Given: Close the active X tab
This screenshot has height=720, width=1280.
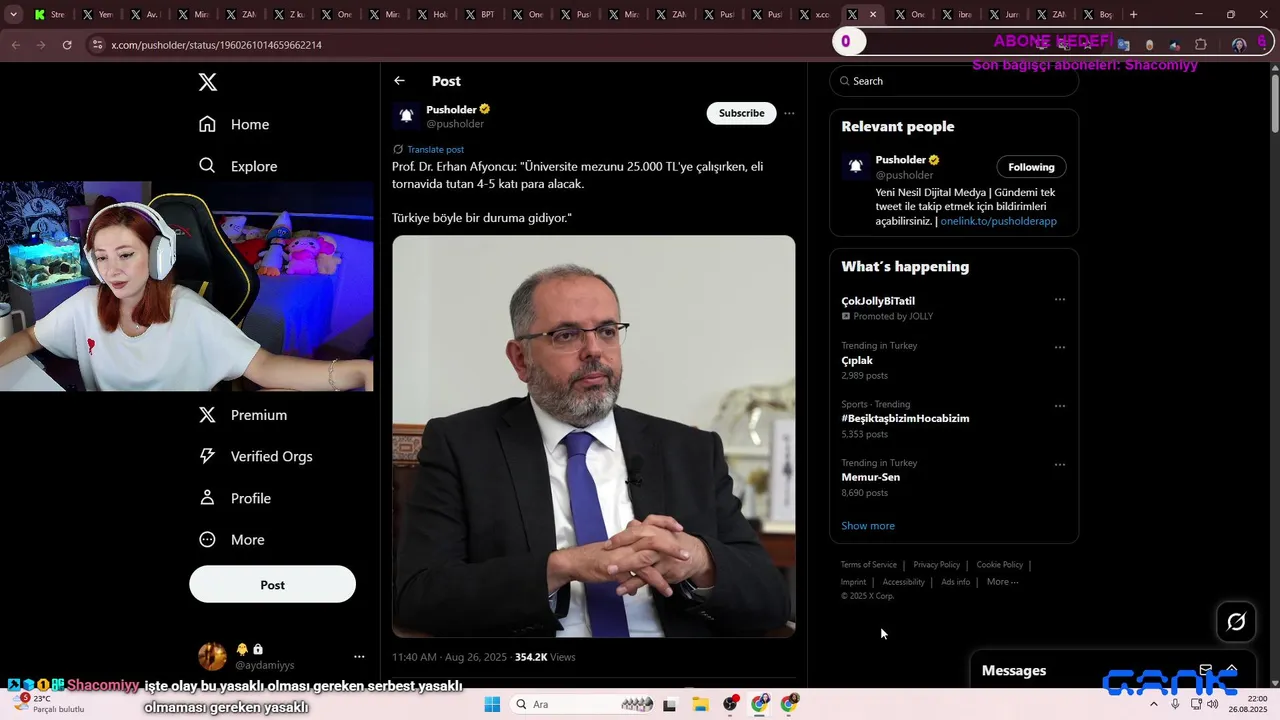Looking at the screenshot, I should 873,15.
